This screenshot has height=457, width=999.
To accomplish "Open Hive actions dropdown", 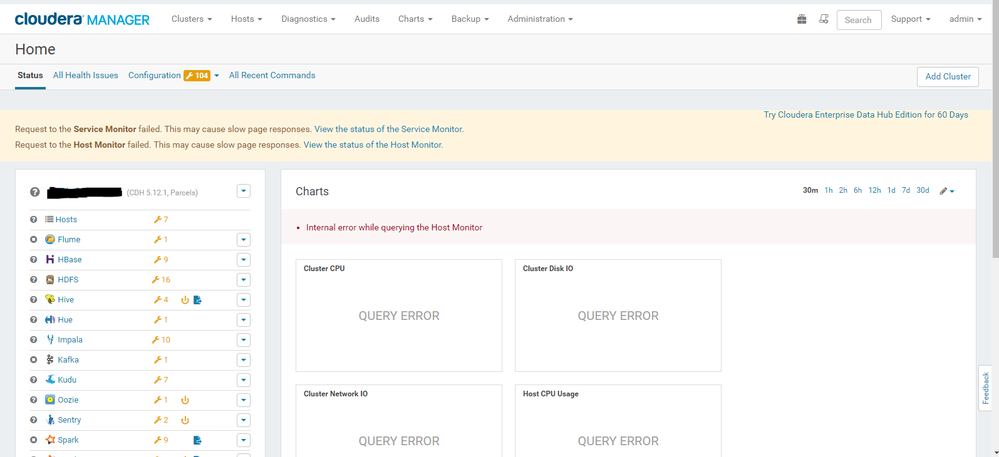I will point(243,300).
